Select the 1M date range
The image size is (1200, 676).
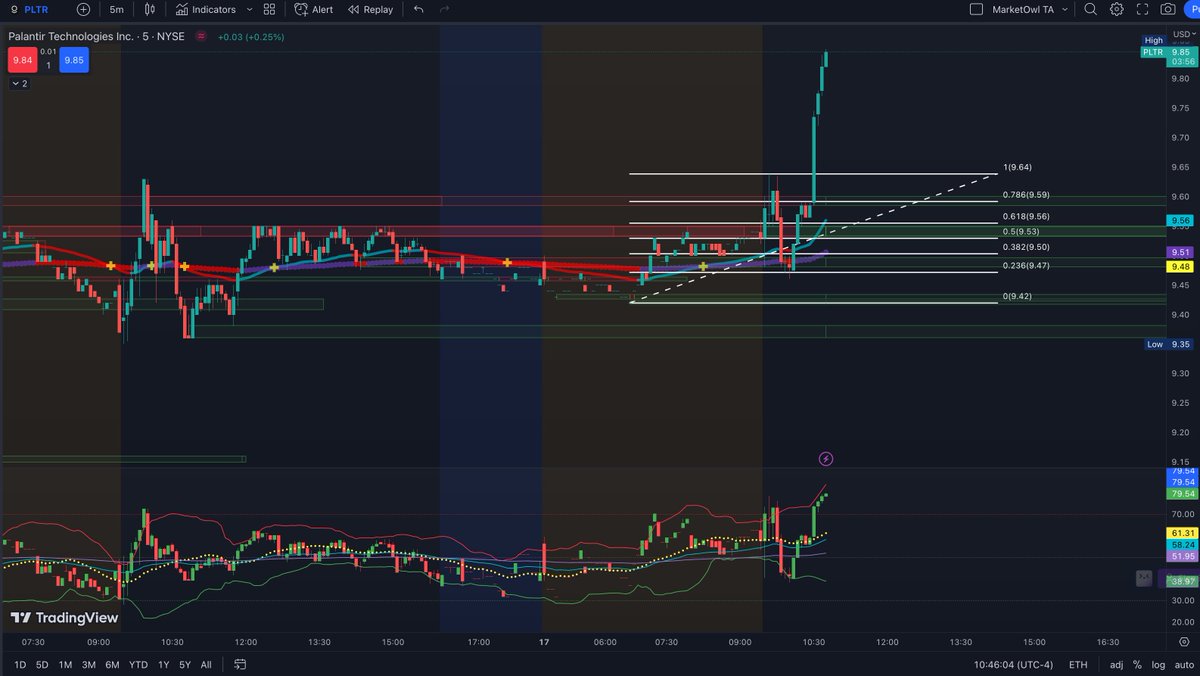[x=65, y=665]
